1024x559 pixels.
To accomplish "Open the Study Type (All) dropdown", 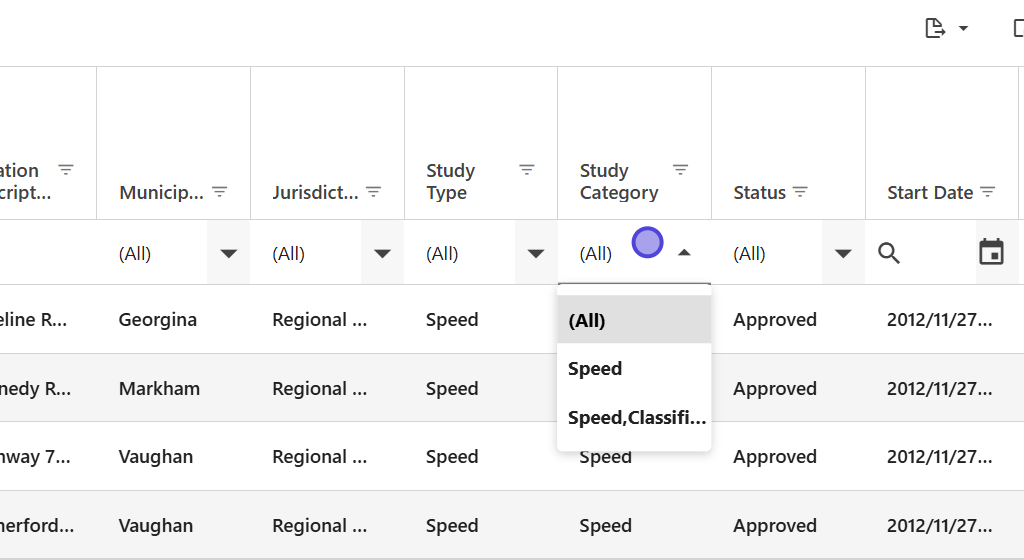I will (536, 254).
